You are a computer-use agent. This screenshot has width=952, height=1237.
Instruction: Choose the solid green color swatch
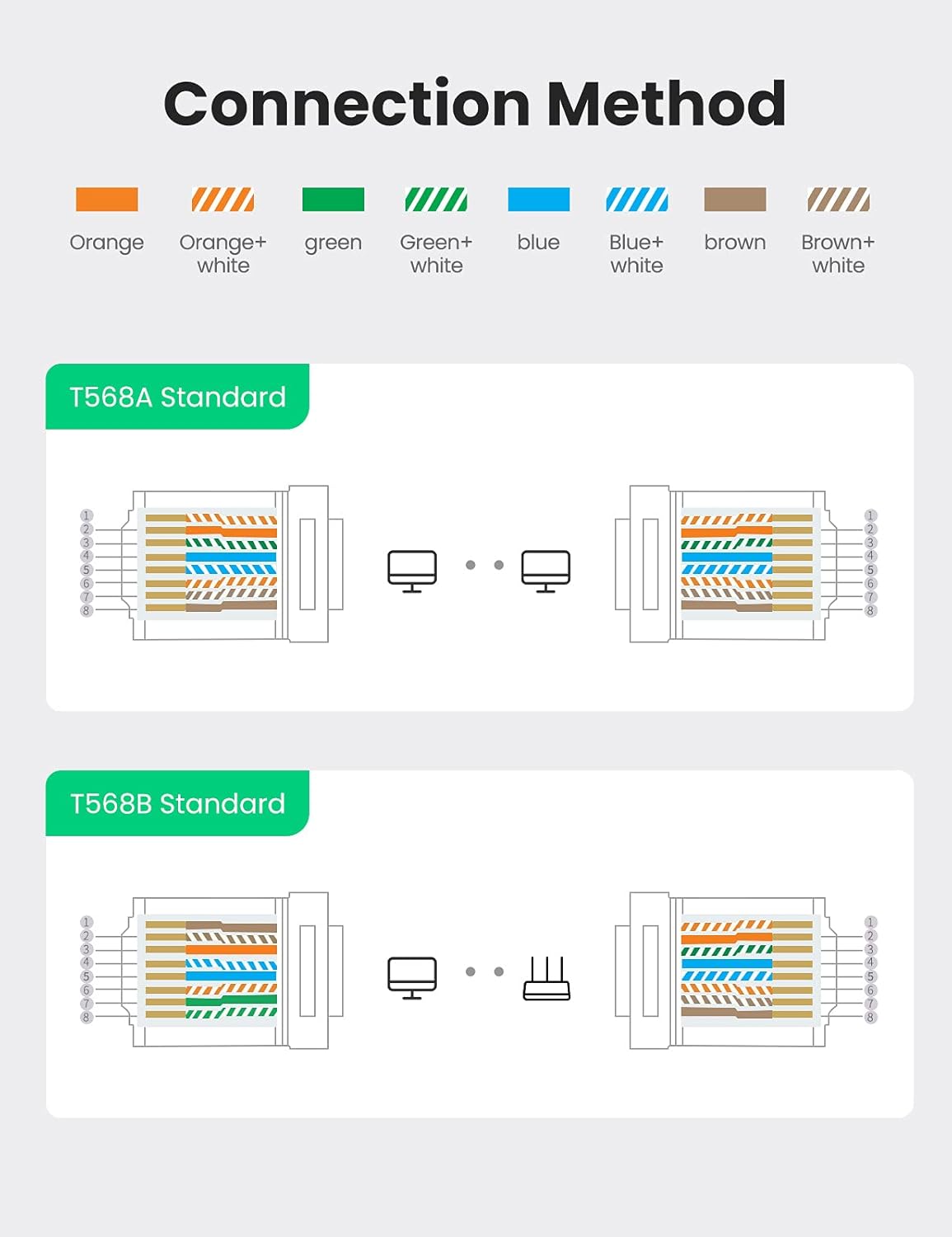tap(333, 200)
